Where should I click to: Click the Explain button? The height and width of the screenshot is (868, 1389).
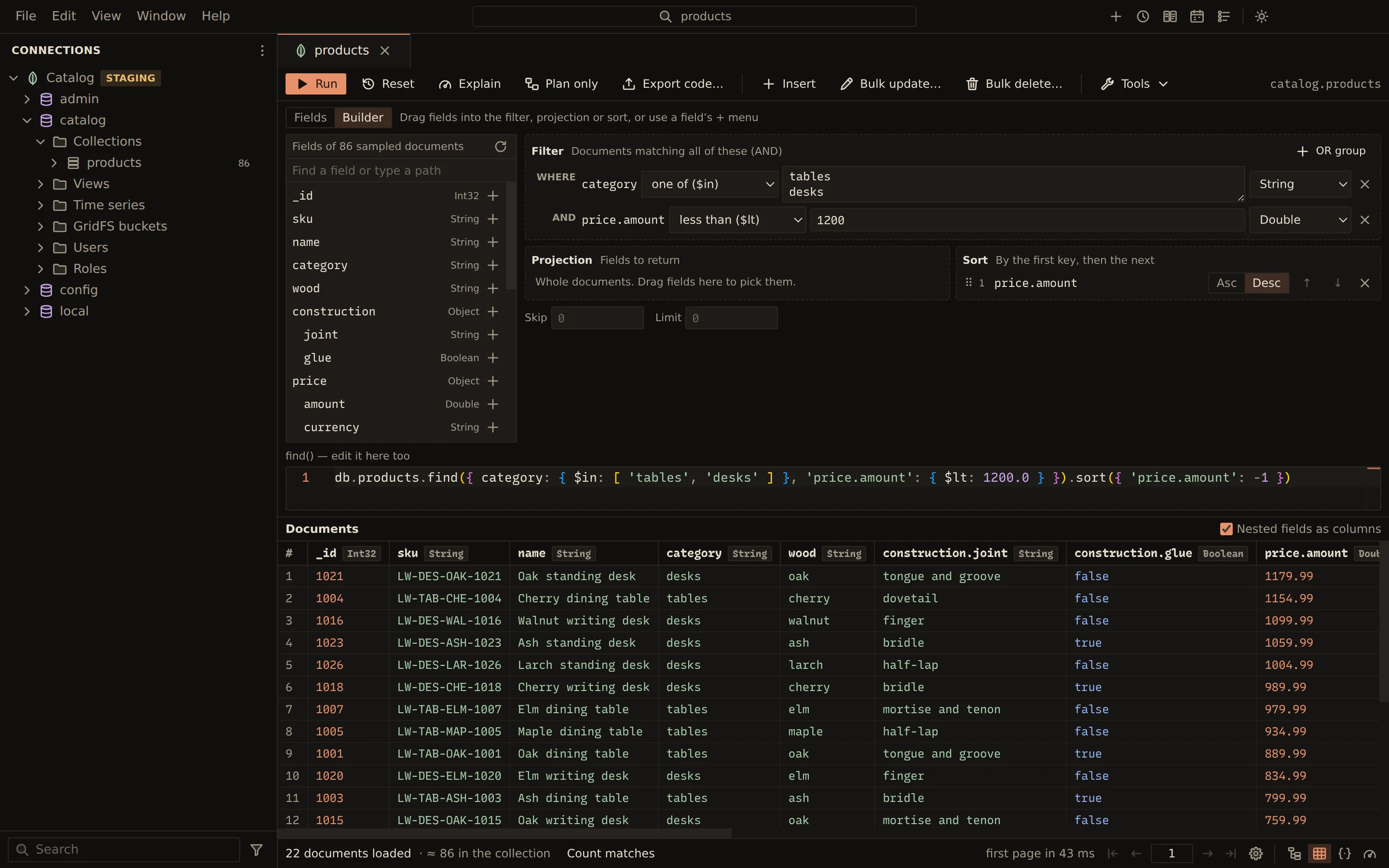pyautogui.click(x=469, y=84)
